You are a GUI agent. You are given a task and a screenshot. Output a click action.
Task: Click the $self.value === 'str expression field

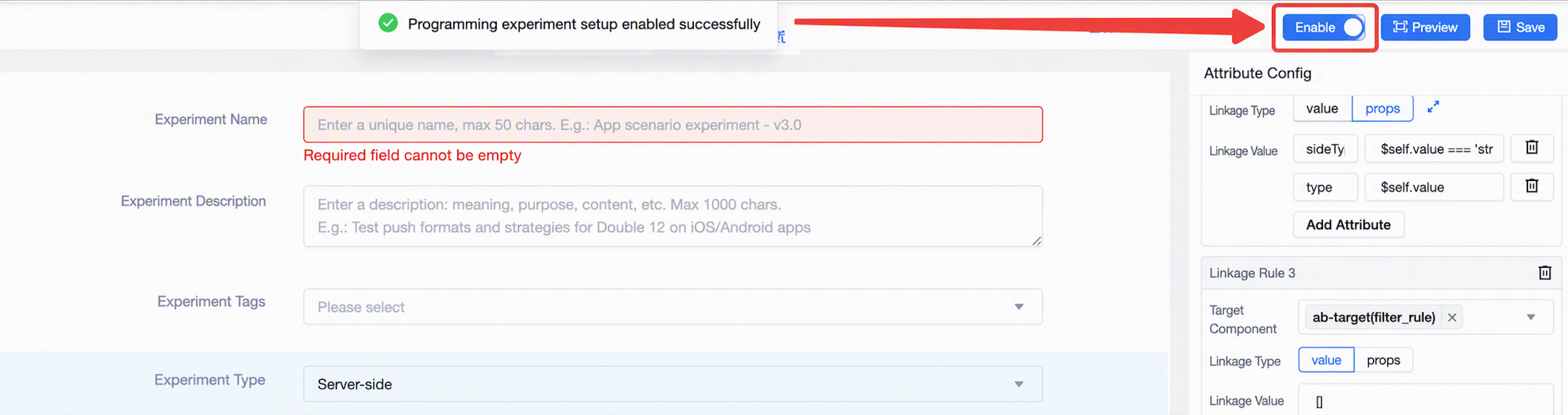(x=1433, y=149)
